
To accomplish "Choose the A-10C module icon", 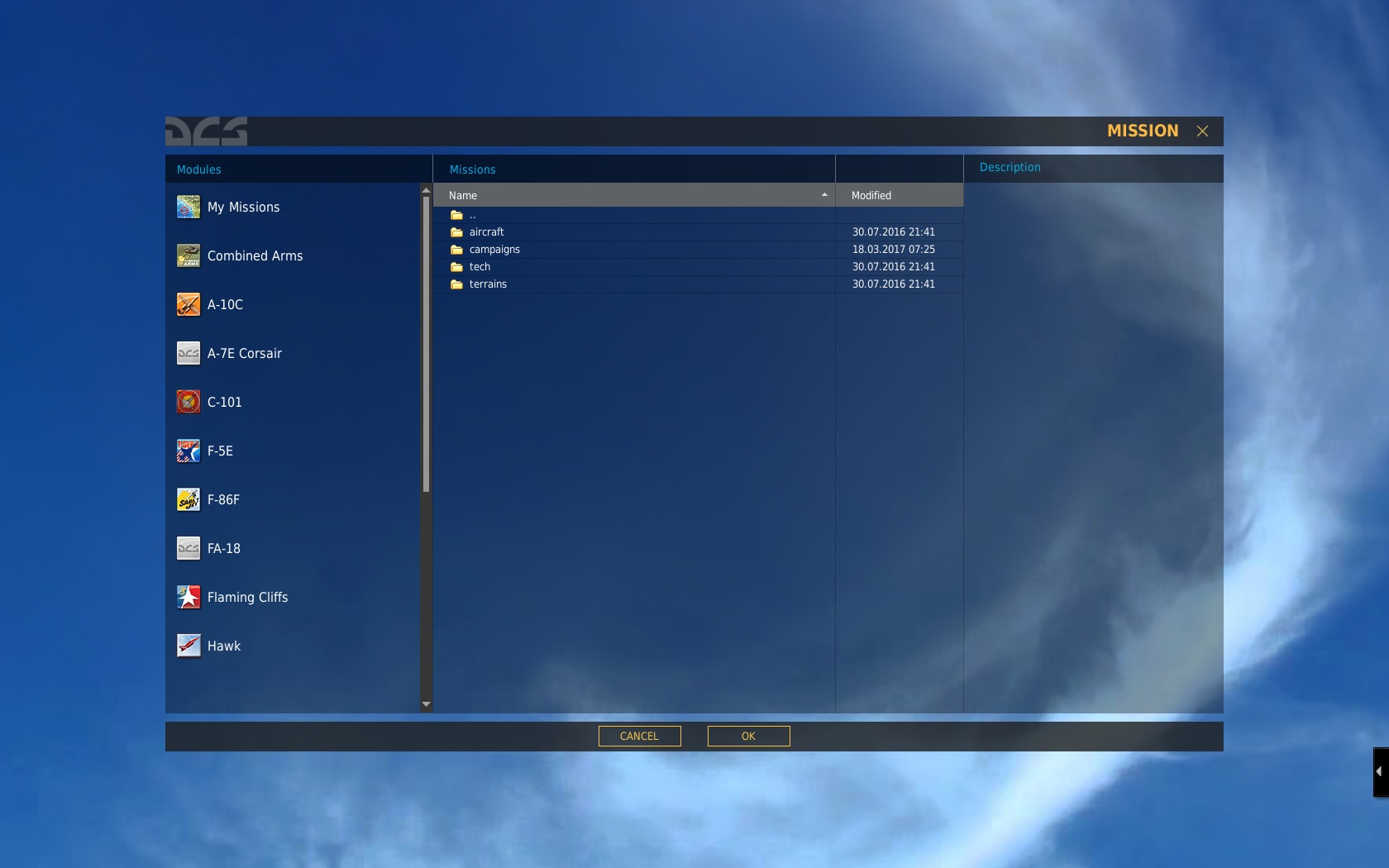I will pyautogui.click(x=189, y=304).
